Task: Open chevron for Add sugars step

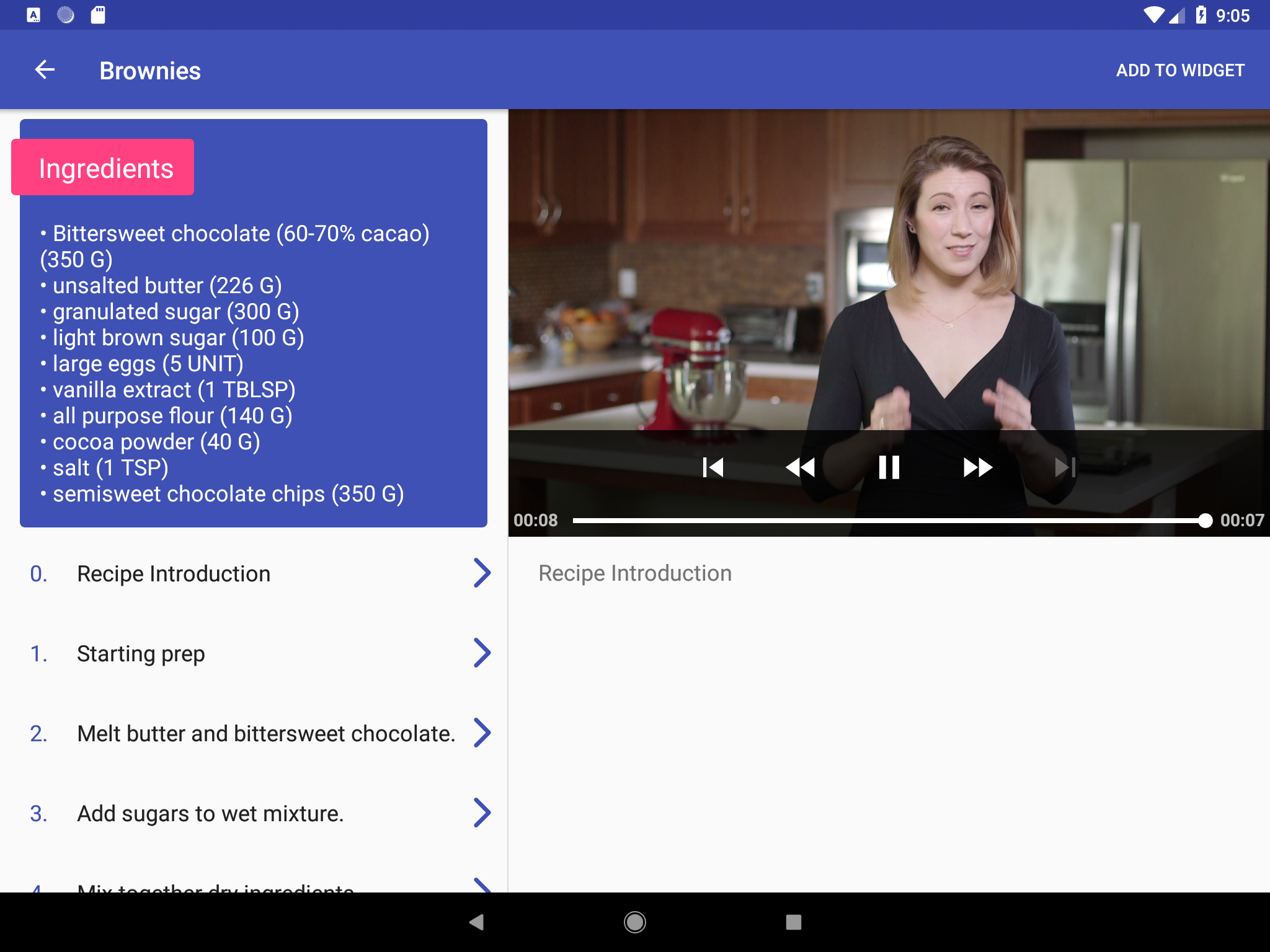Action: coord(482,813)
